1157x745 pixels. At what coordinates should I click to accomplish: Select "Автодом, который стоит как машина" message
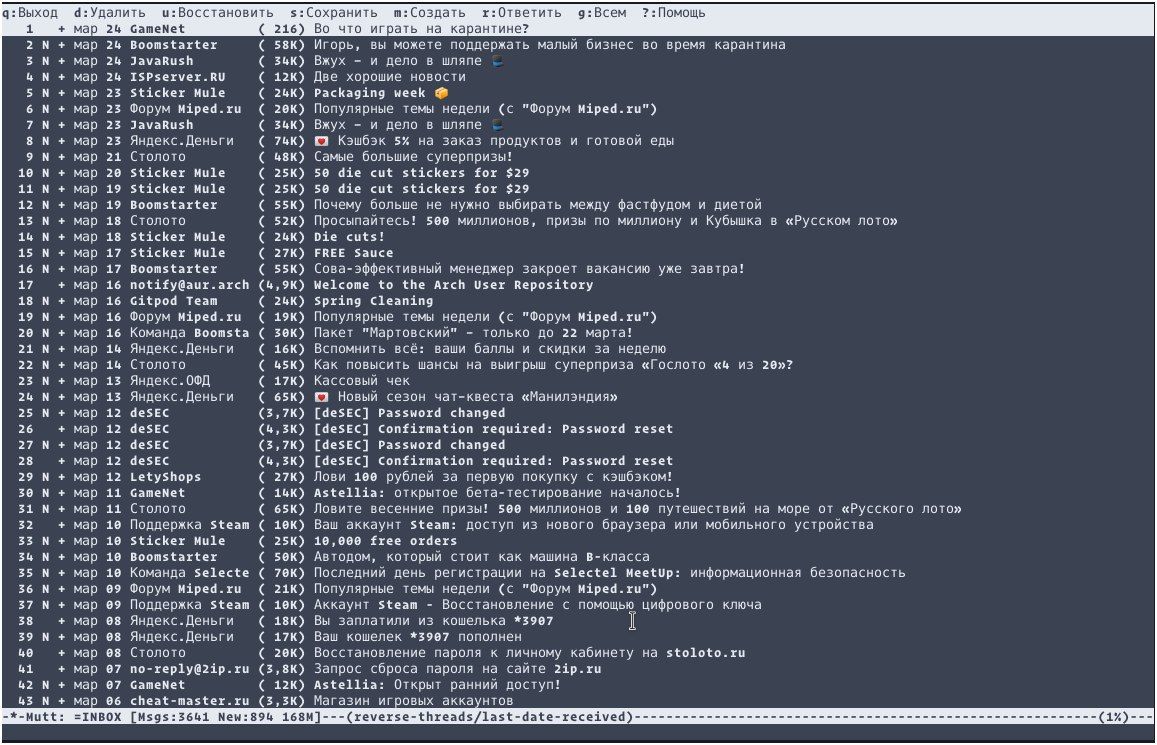coord(578,557)
